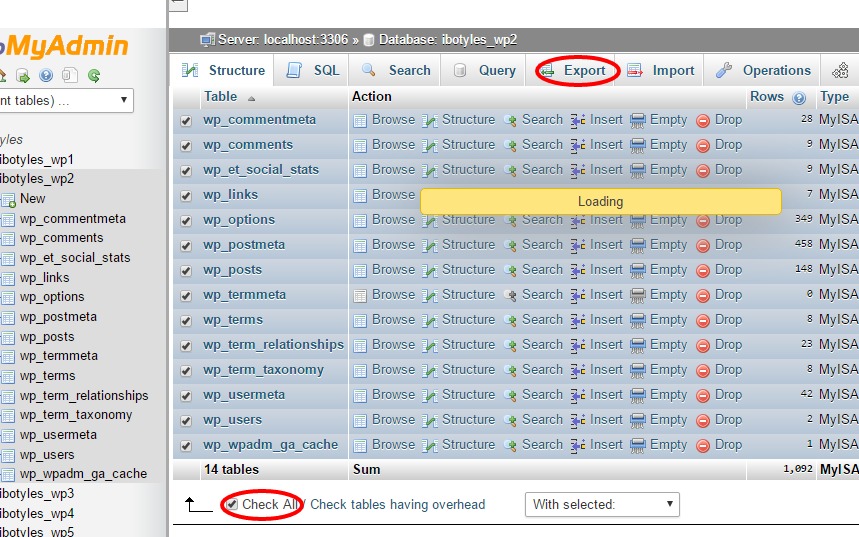Click the Browse icon for wp_wpadm_ga_cache
Viewport: 859px width, 537px height.
coord(360,445)
